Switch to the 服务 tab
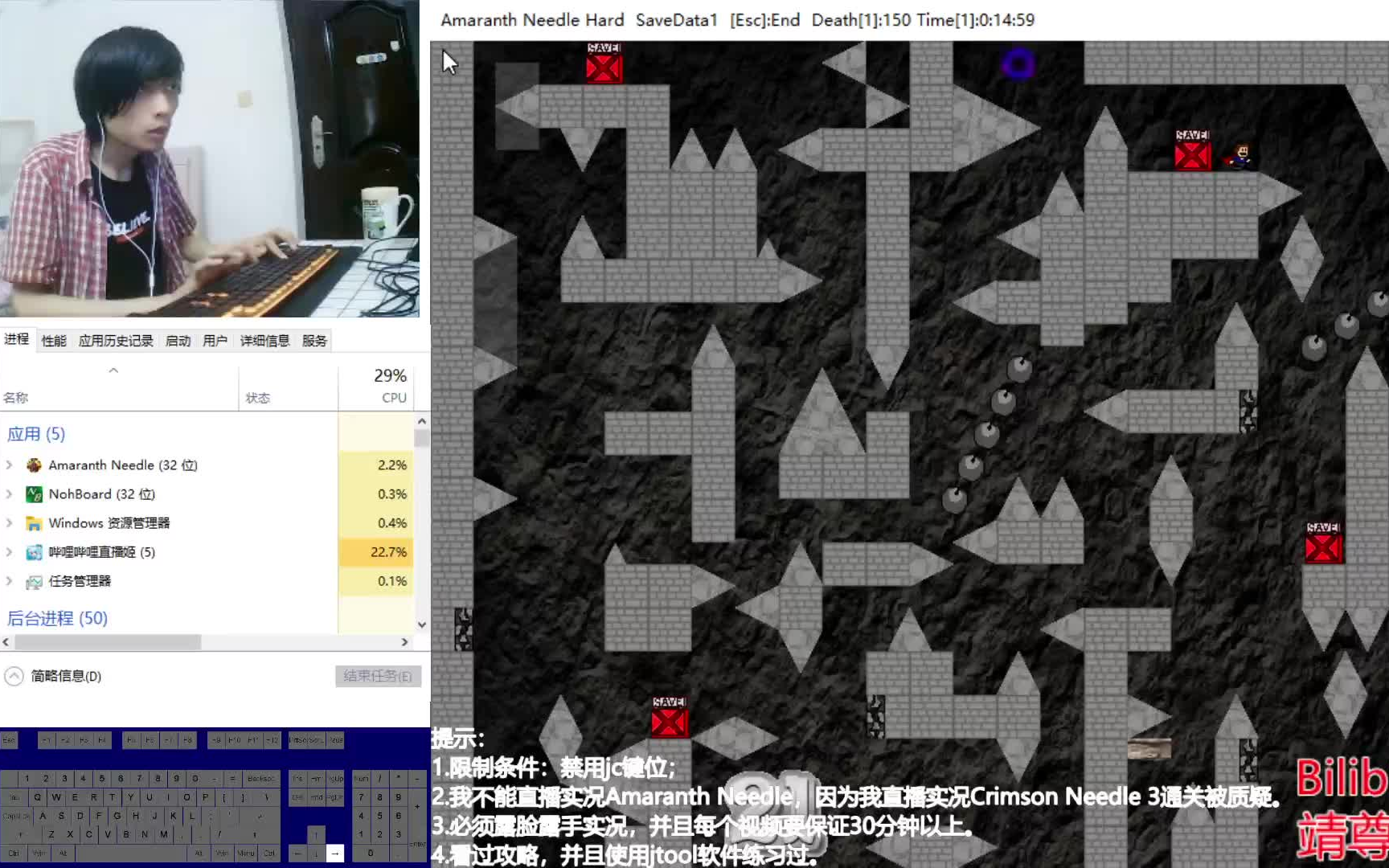The width and height of the screenshot is (1389, 868). (314, 341)
